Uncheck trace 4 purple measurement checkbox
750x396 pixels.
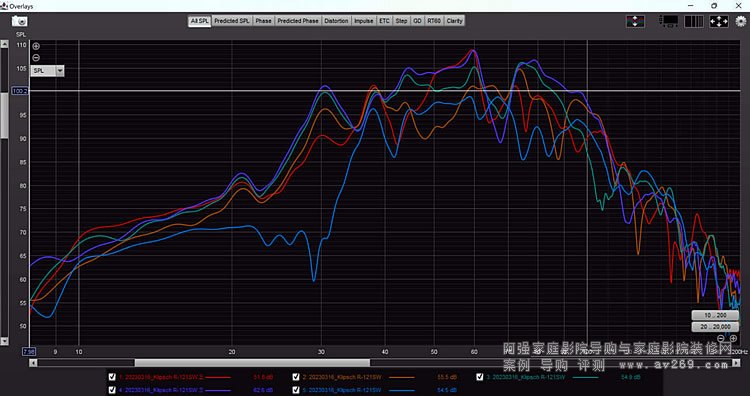coord(112,389)
